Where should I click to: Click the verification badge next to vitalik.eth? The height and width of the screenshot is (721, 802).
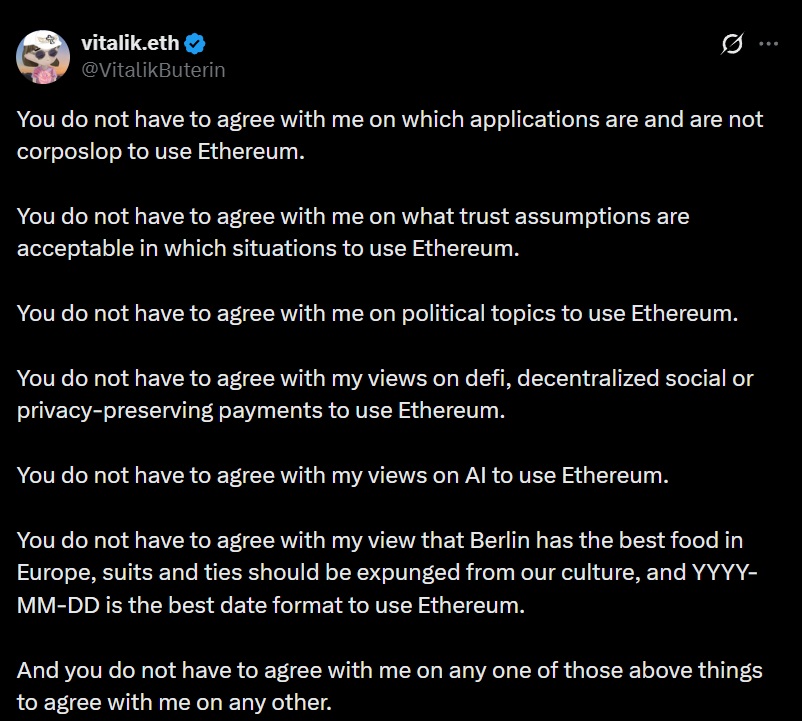click(196, 42)
